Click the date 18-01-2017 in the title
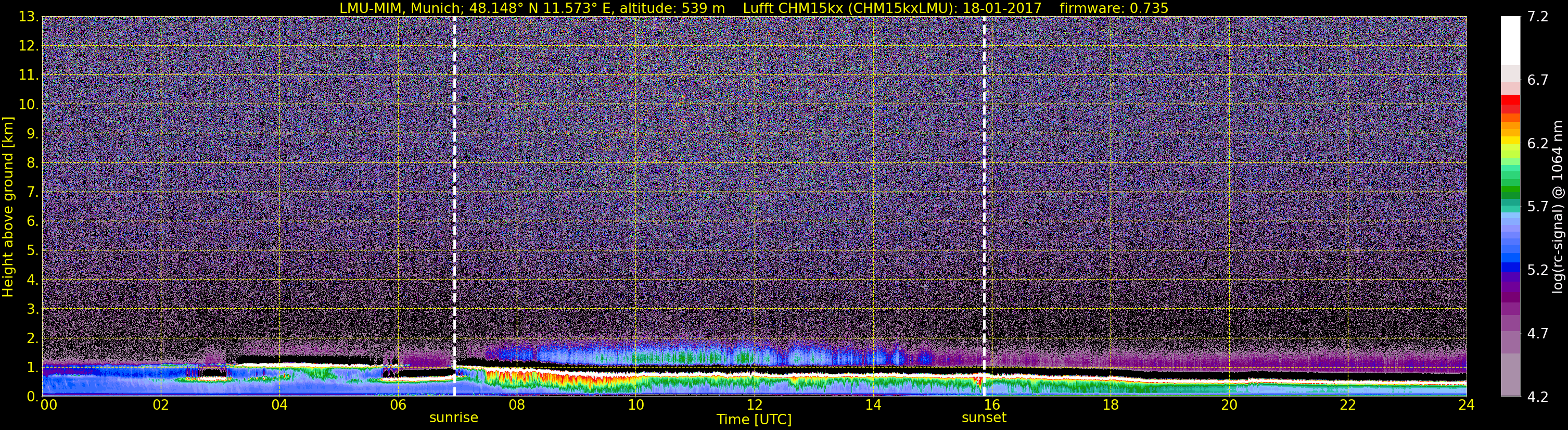Screen dimensions: 1568x430 pyautogui.click(x=1002, y=8)
